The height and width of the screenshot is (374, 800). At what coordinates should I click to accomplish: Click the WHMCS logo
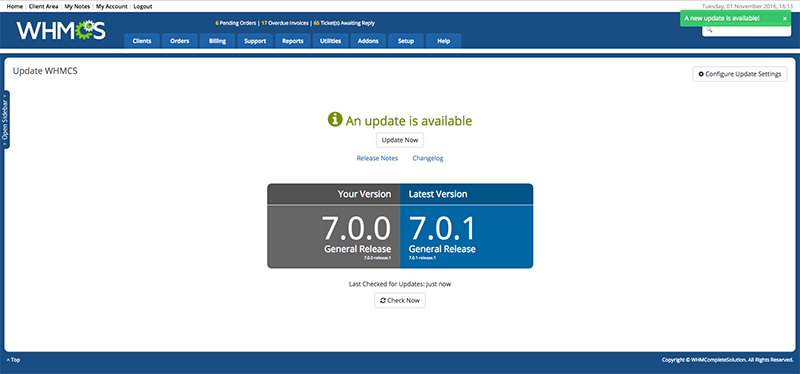(x=61, y=31)
